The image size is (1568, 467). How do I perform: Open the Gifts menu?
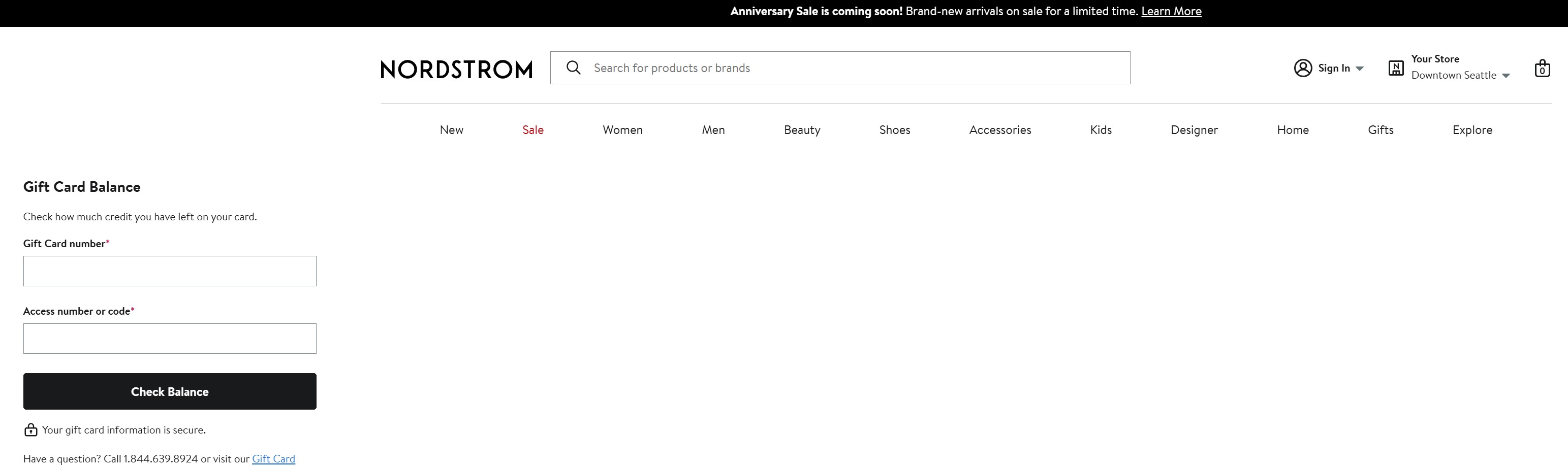pyautogui.click(x=1381, y=129)
